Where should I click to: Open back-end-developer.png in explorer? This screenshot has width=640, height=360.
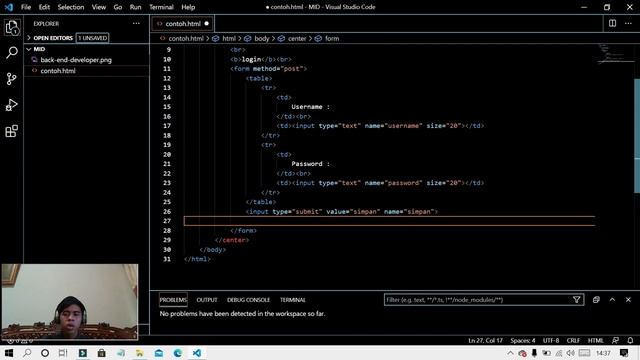[76, 60]
